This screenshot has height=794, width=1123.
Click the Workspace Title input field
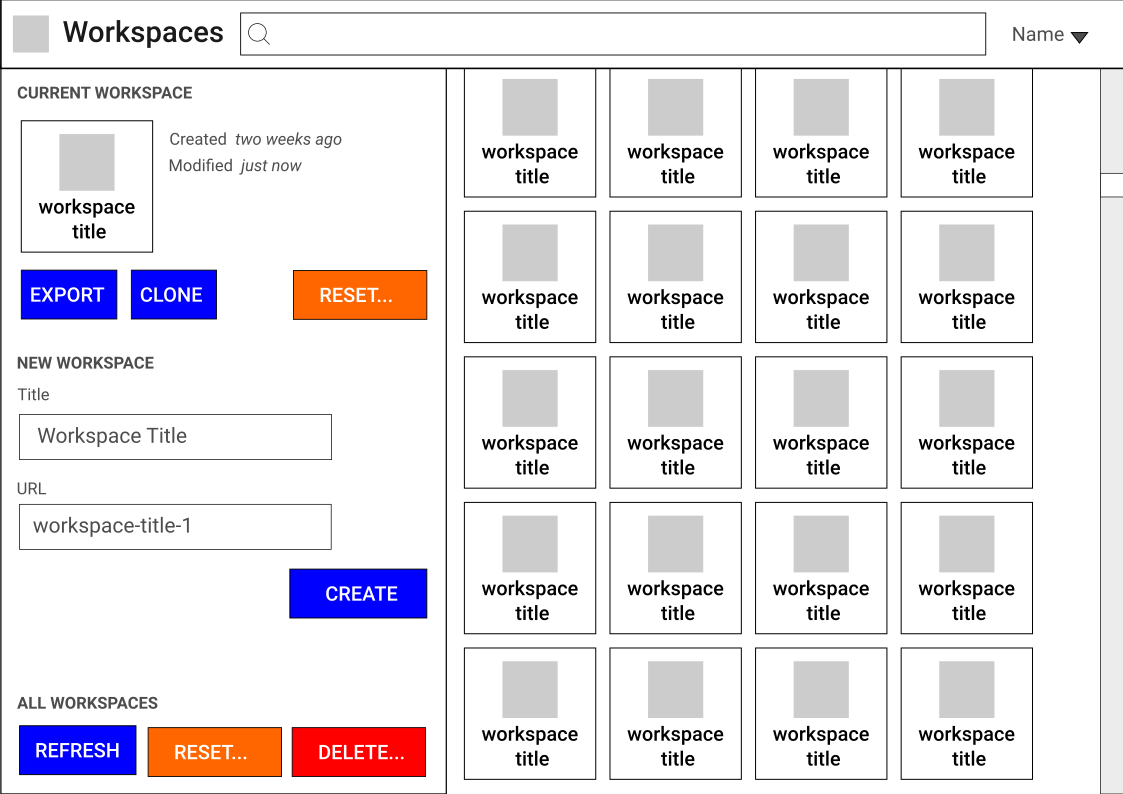click(x=175, y=437)
